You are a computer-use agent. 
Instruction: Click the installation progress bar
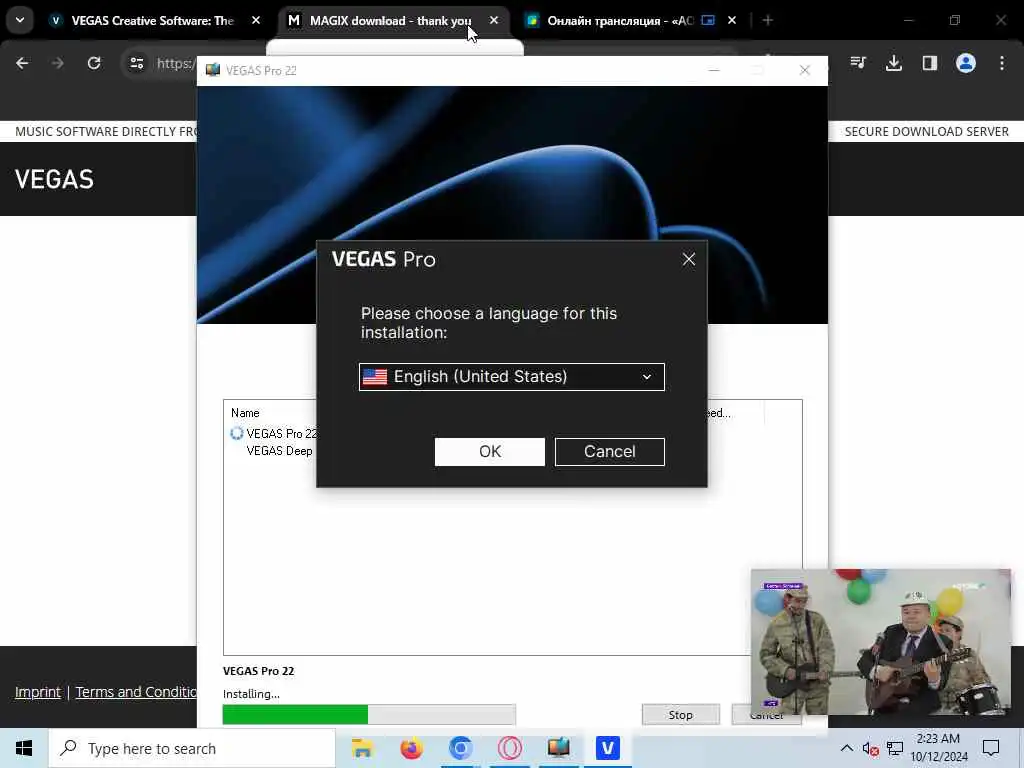tap(369, 714)
